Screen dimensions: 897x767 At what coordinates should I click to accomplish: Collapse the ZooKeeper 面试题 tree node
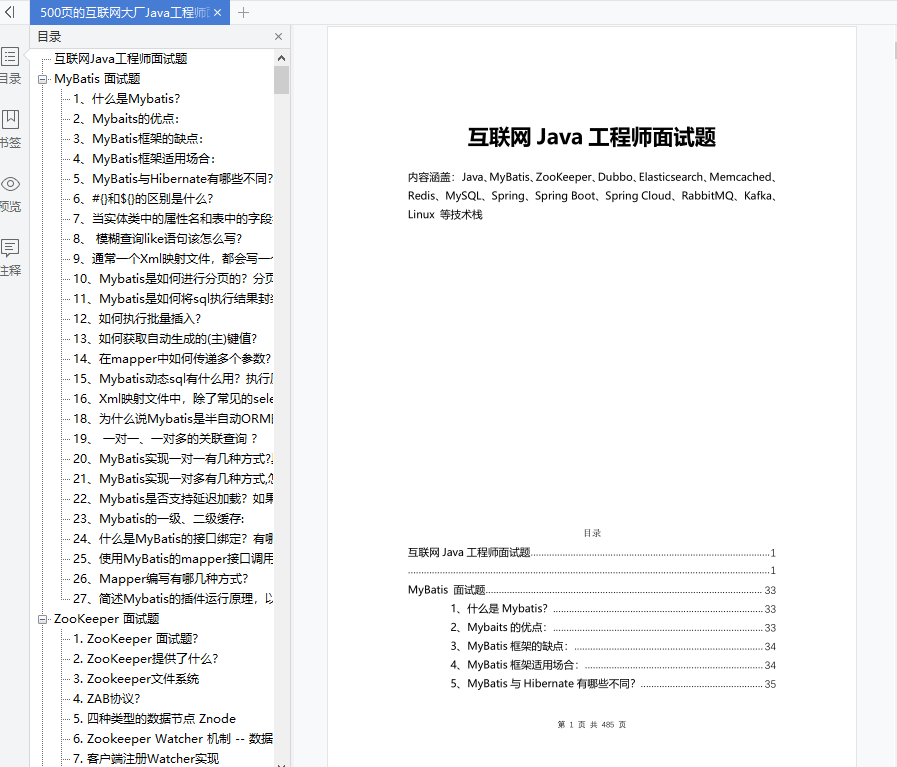(42, 619)
